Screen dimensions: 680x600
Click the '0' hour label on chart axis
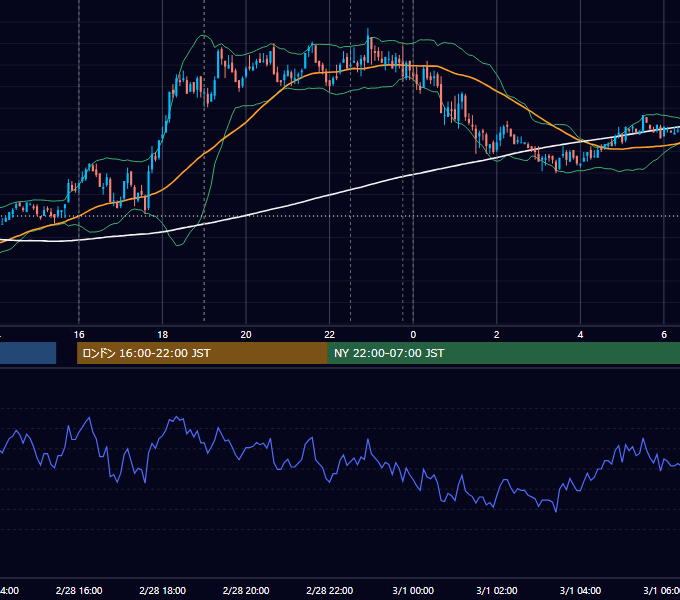coord(413,335)
